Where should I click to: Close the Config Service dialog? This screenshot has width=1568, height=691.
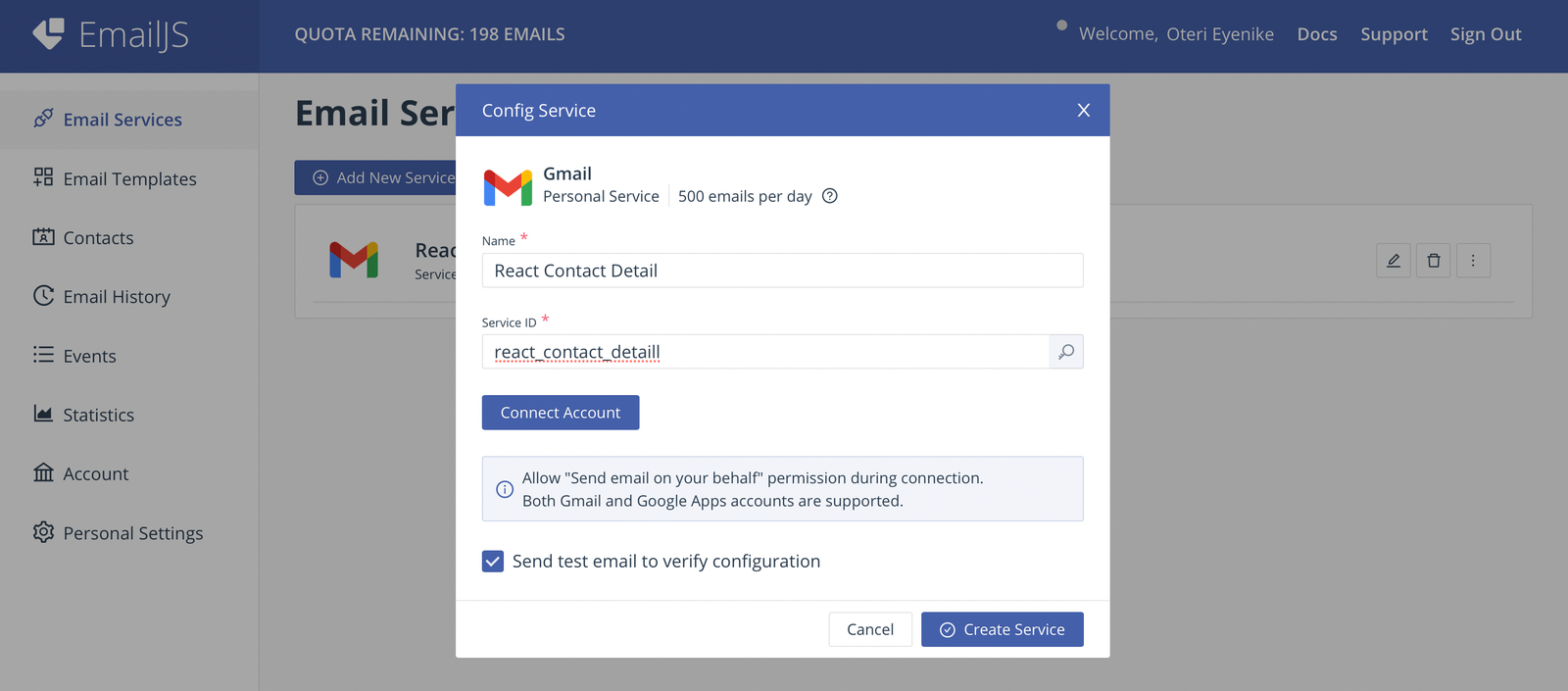tap(1083, 111)
